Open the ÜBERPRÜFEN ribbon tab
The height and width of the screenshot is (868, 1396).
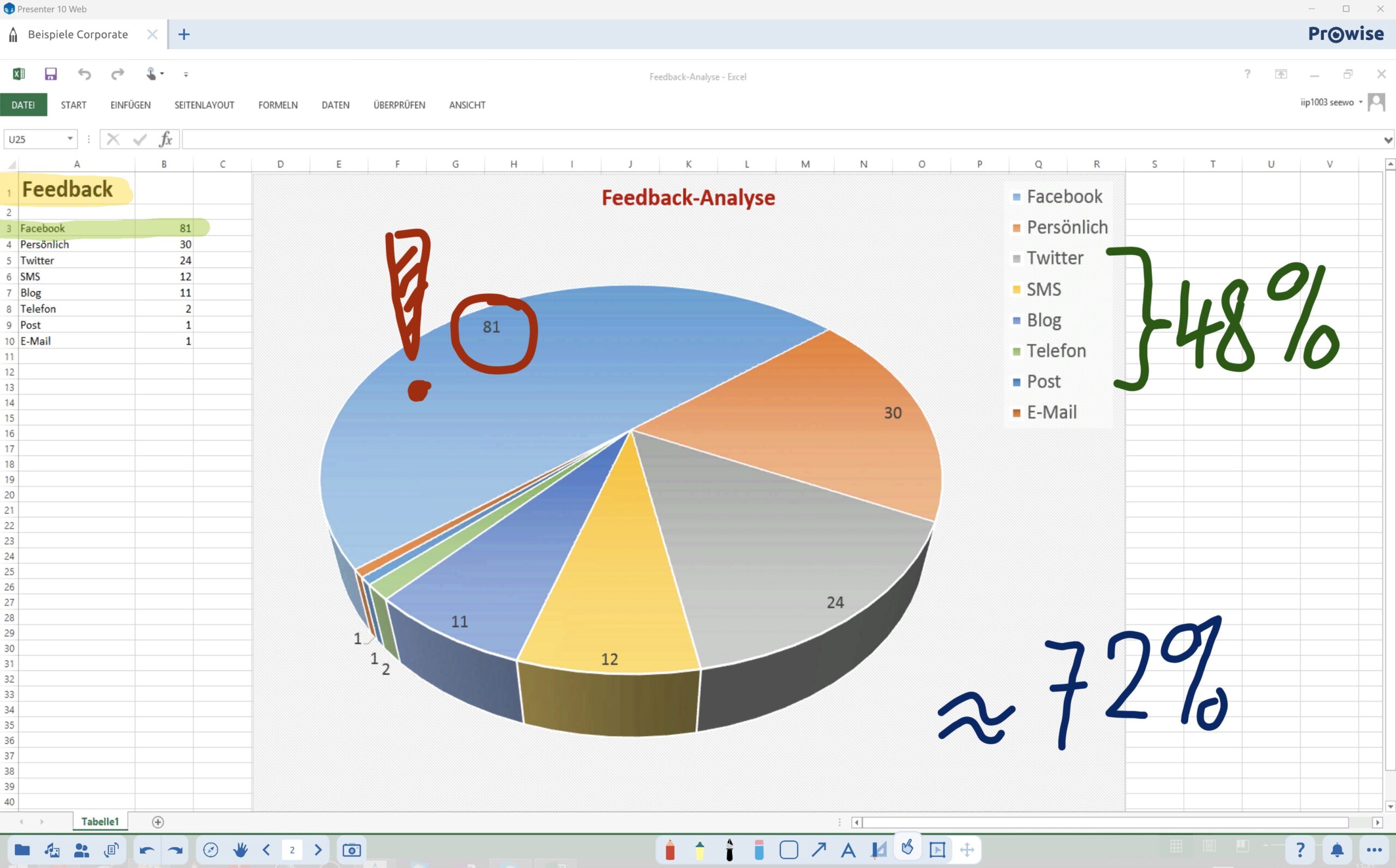399,105
